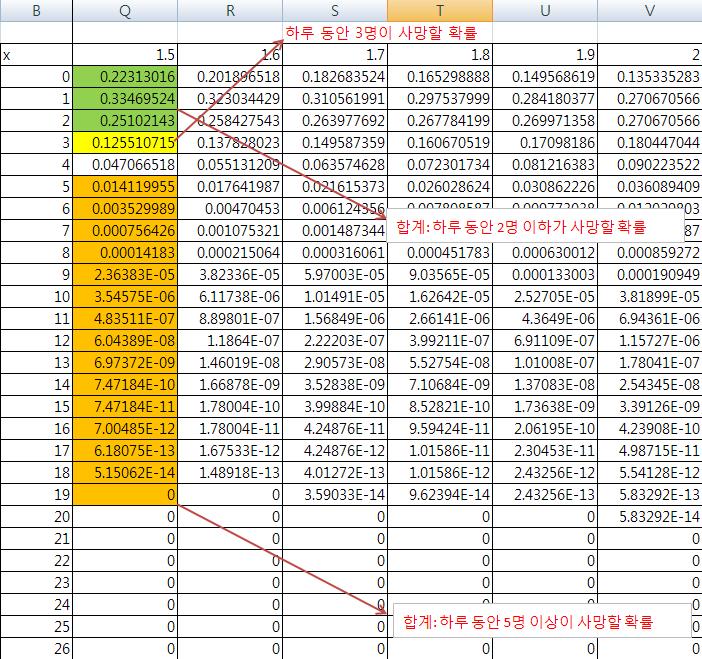The height and width of the screenshot is (659, 702).
Task: Click cell 0.030862226
Action: pyautogui.click(x=545, y=187)
